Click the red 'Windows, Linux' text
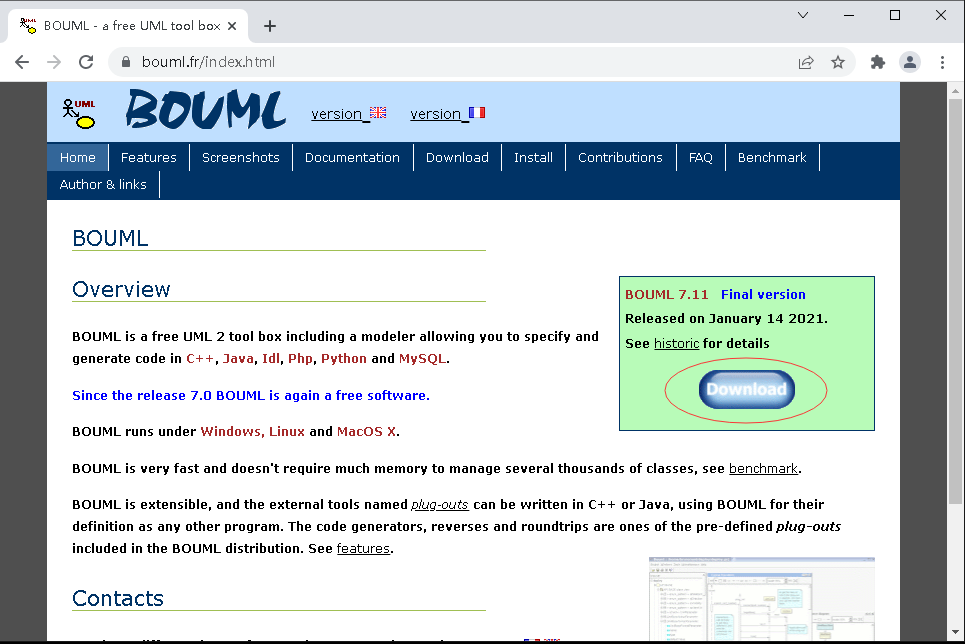Viewport: 965px width, 644px height. coord(252,432)
